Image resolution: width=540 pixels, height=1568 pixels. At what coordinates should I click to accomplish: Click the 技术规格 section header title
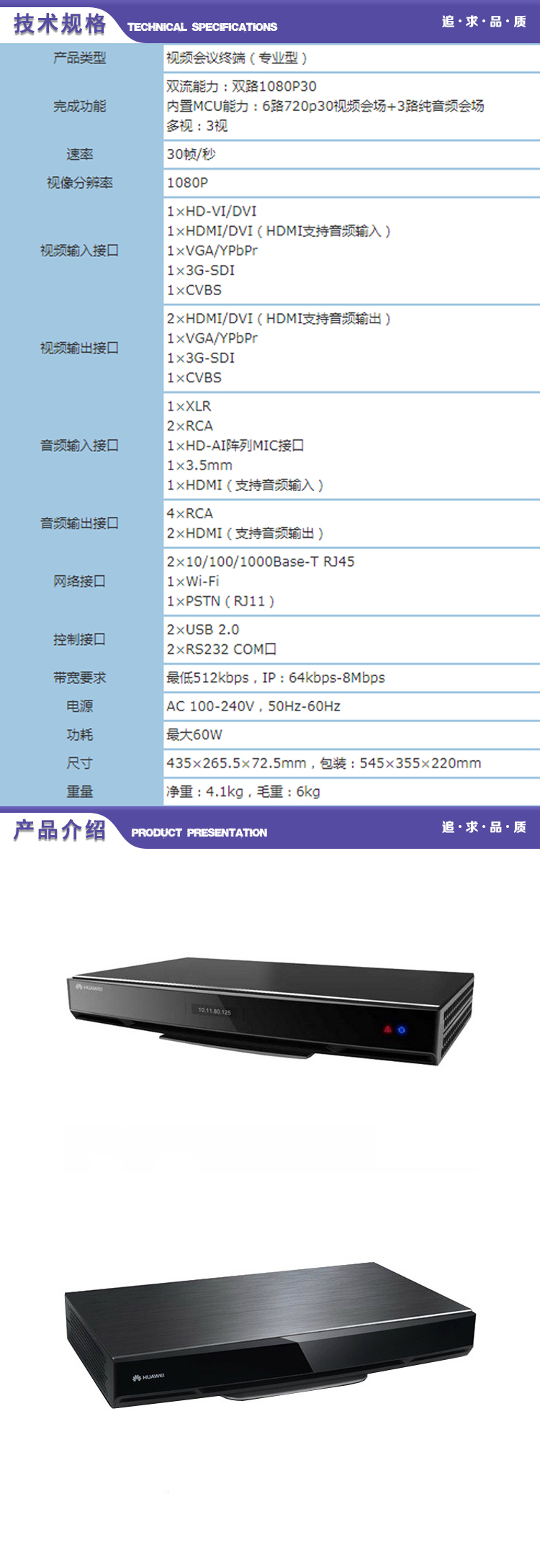click(x=60, y=24)
